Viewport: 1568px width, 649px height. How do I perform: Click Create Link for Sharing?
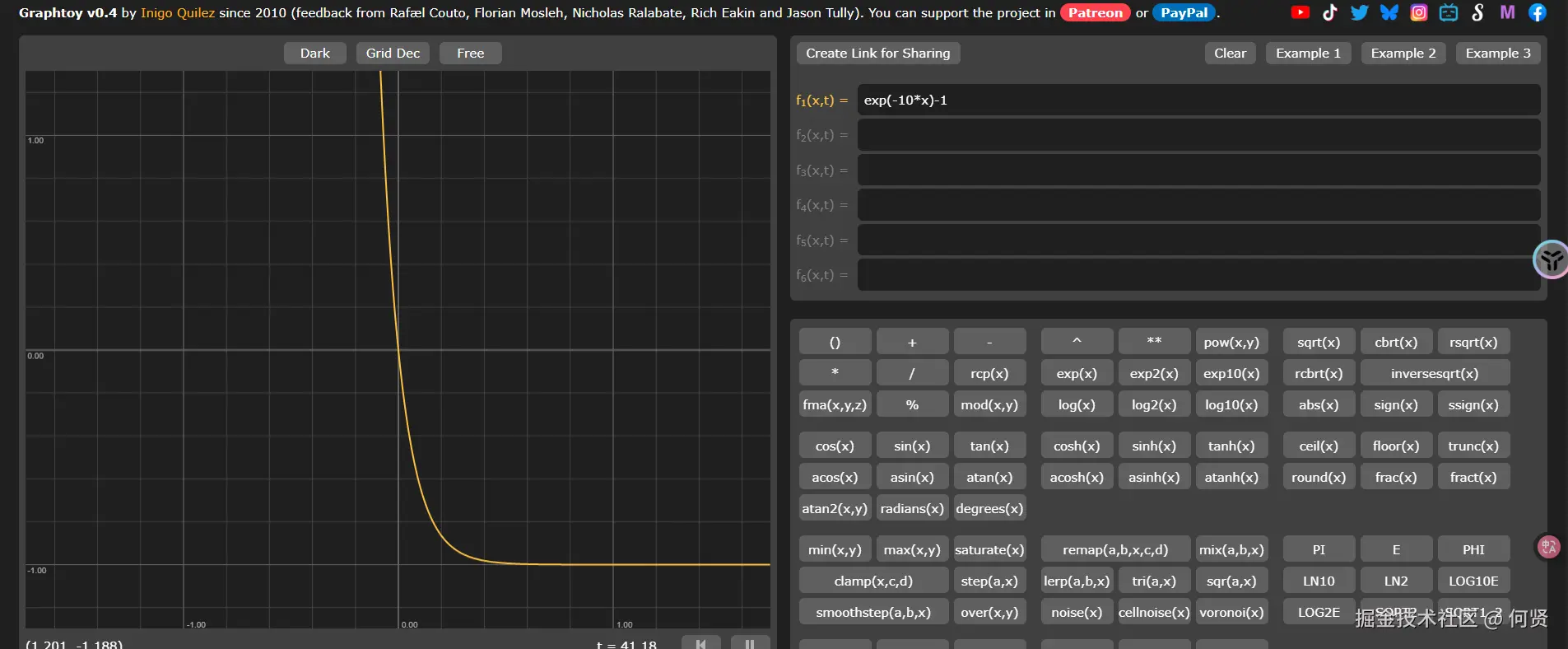pyautogui.click(x=878, y=53)
